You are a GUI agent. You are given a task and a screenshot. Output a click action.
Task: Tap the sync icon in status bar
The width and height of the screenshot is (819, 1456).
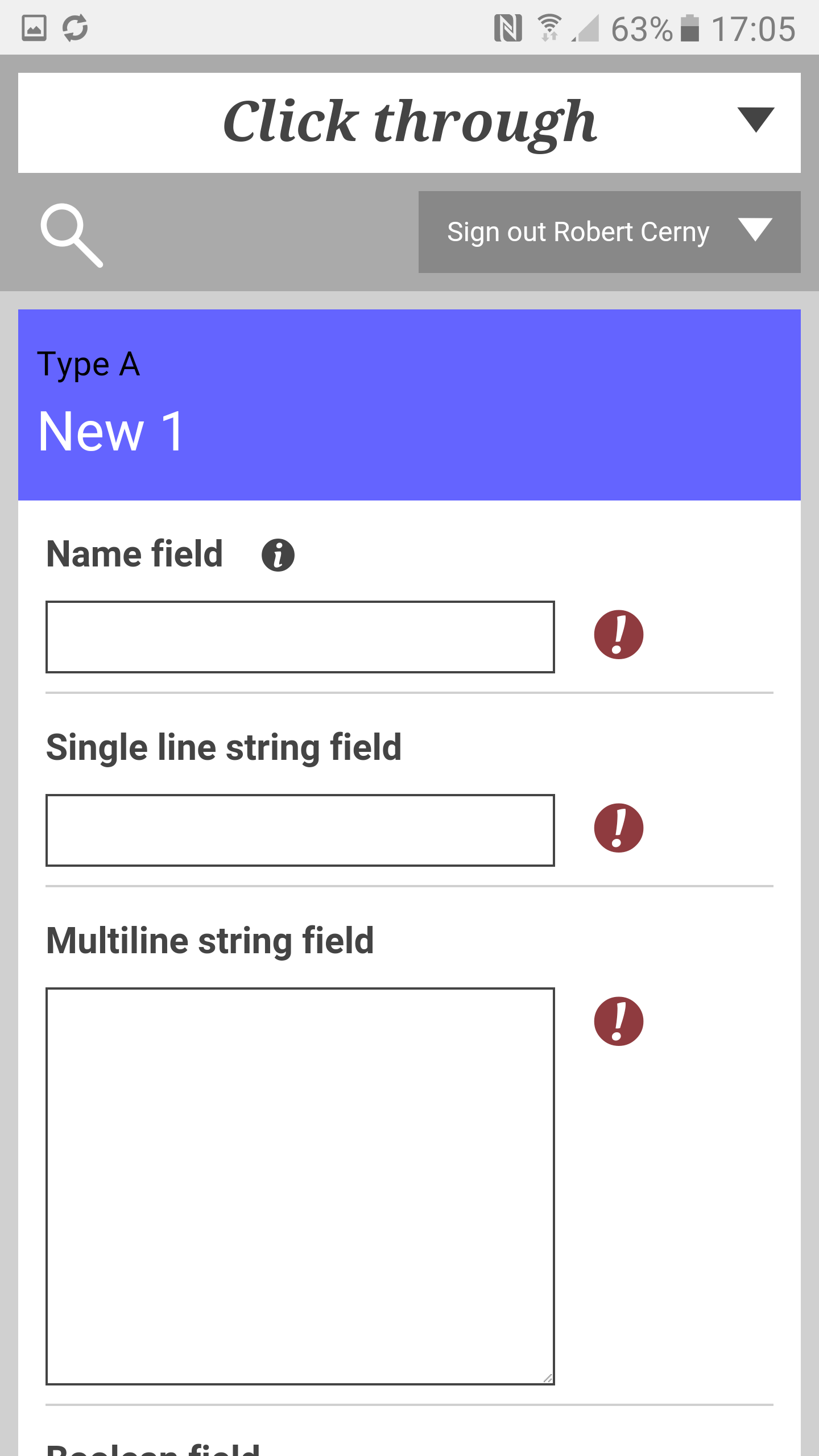[x=75, y=28]
